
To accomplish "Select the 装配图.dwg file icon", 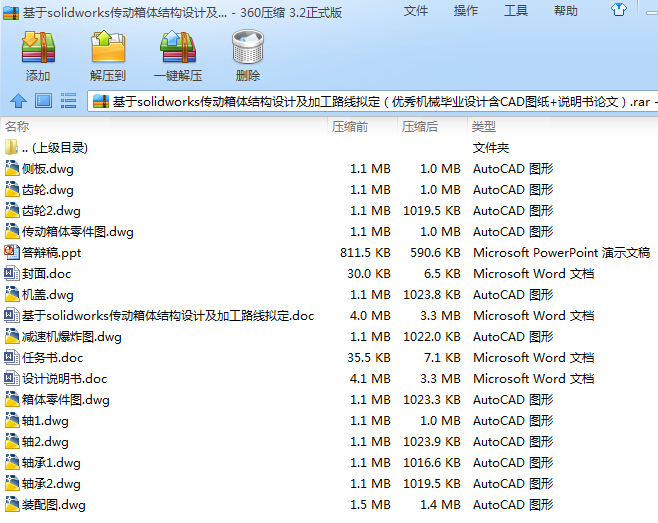I will point(12,504).
